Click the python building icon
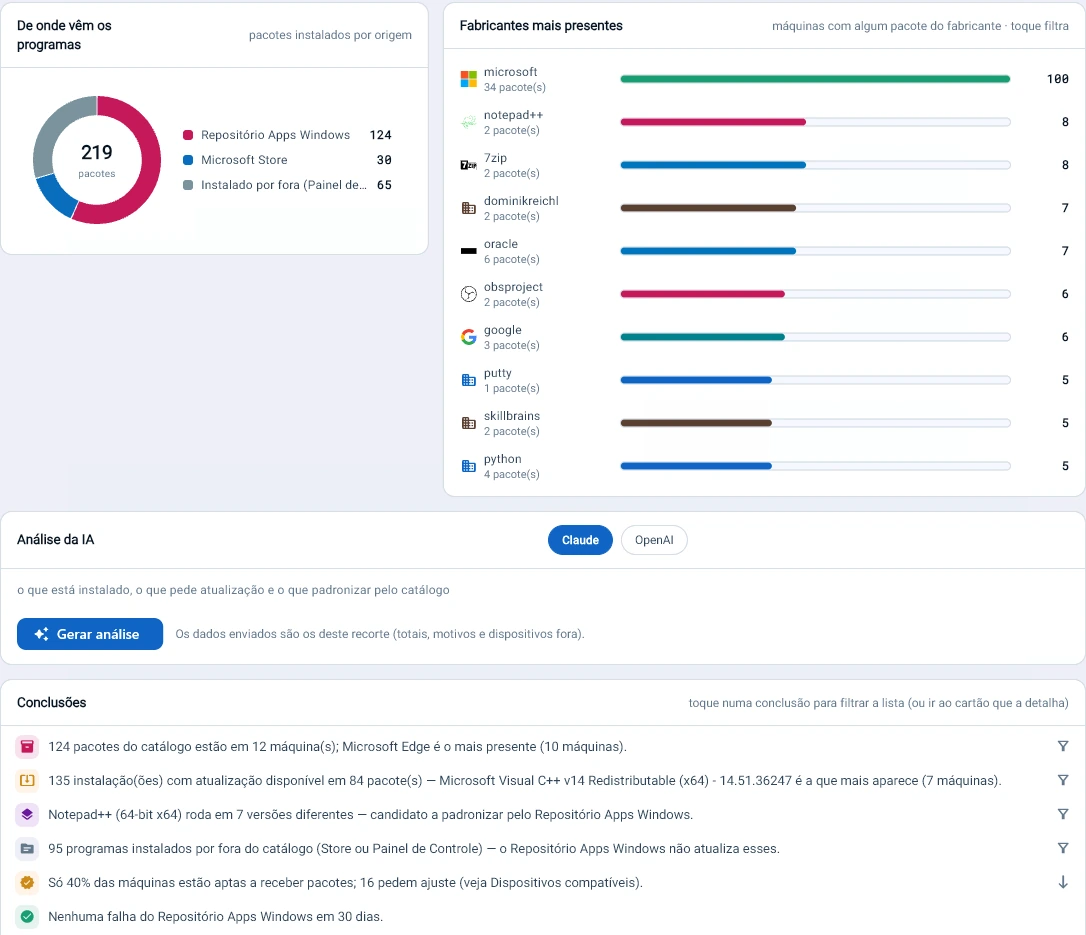The width and height of the screenshot is (1086, 935). [x=468, y=465]
